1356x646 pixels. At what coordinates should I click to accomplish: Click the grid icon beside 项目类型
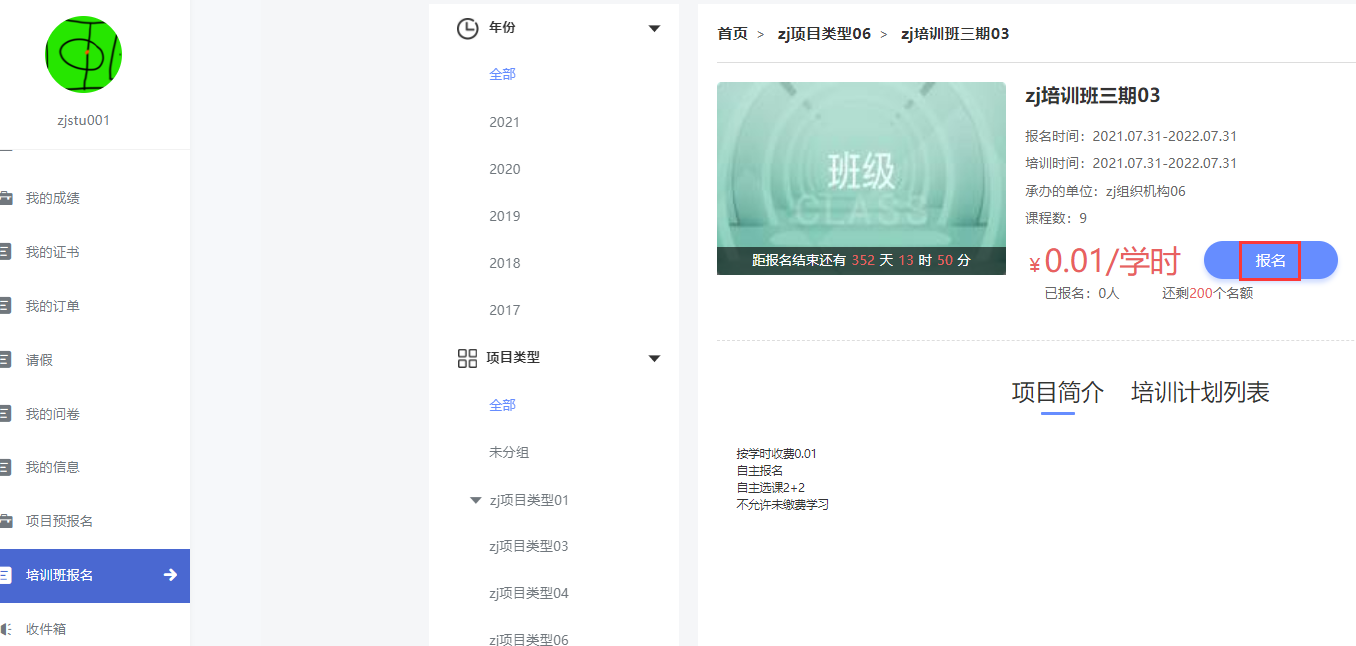[x=467, y=358]
